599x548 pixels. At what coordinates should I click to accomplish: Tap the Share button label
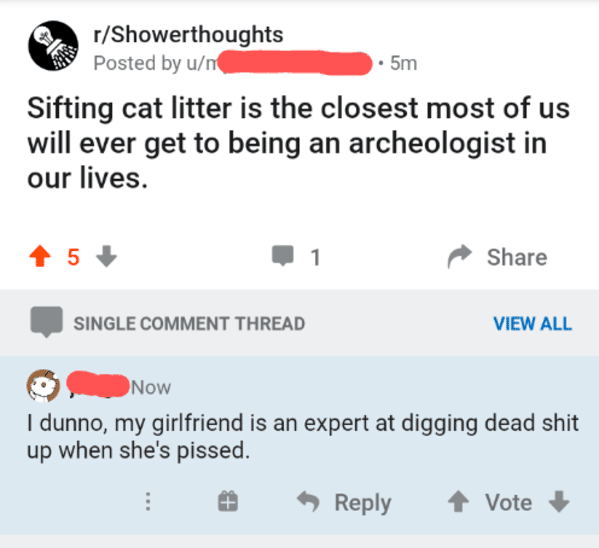click(x=517, y=257)
